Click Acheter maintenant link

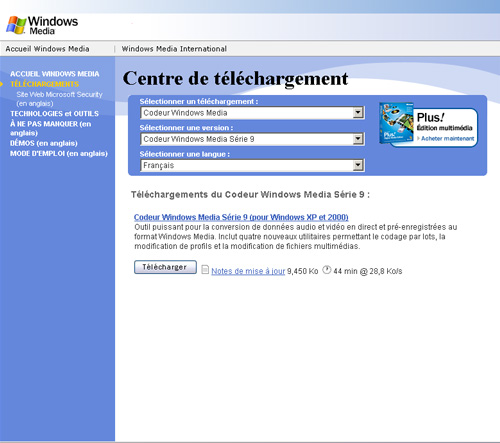point(447,138)
